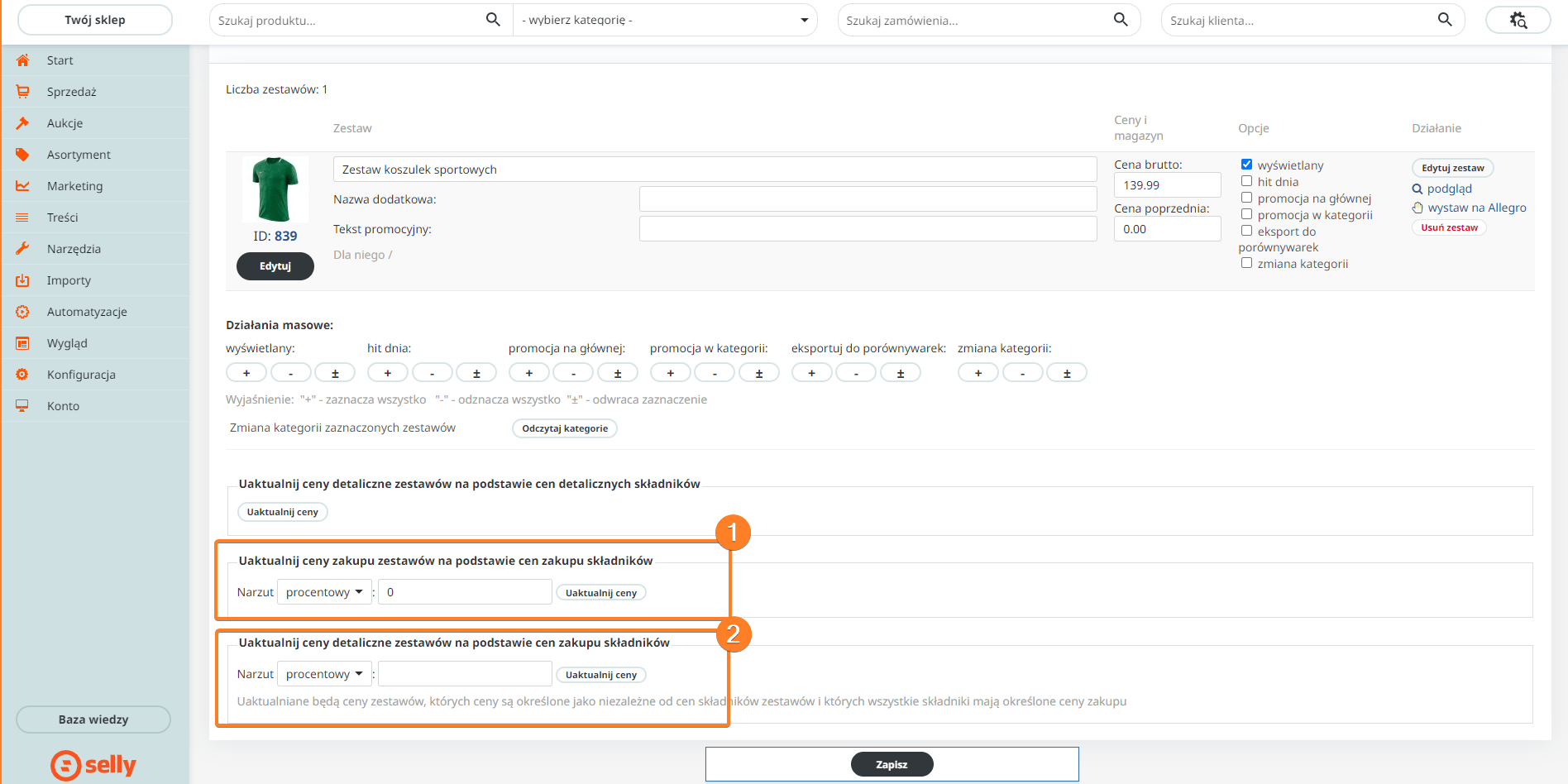Click the customer search magnifier icon

click(1445, 20)
